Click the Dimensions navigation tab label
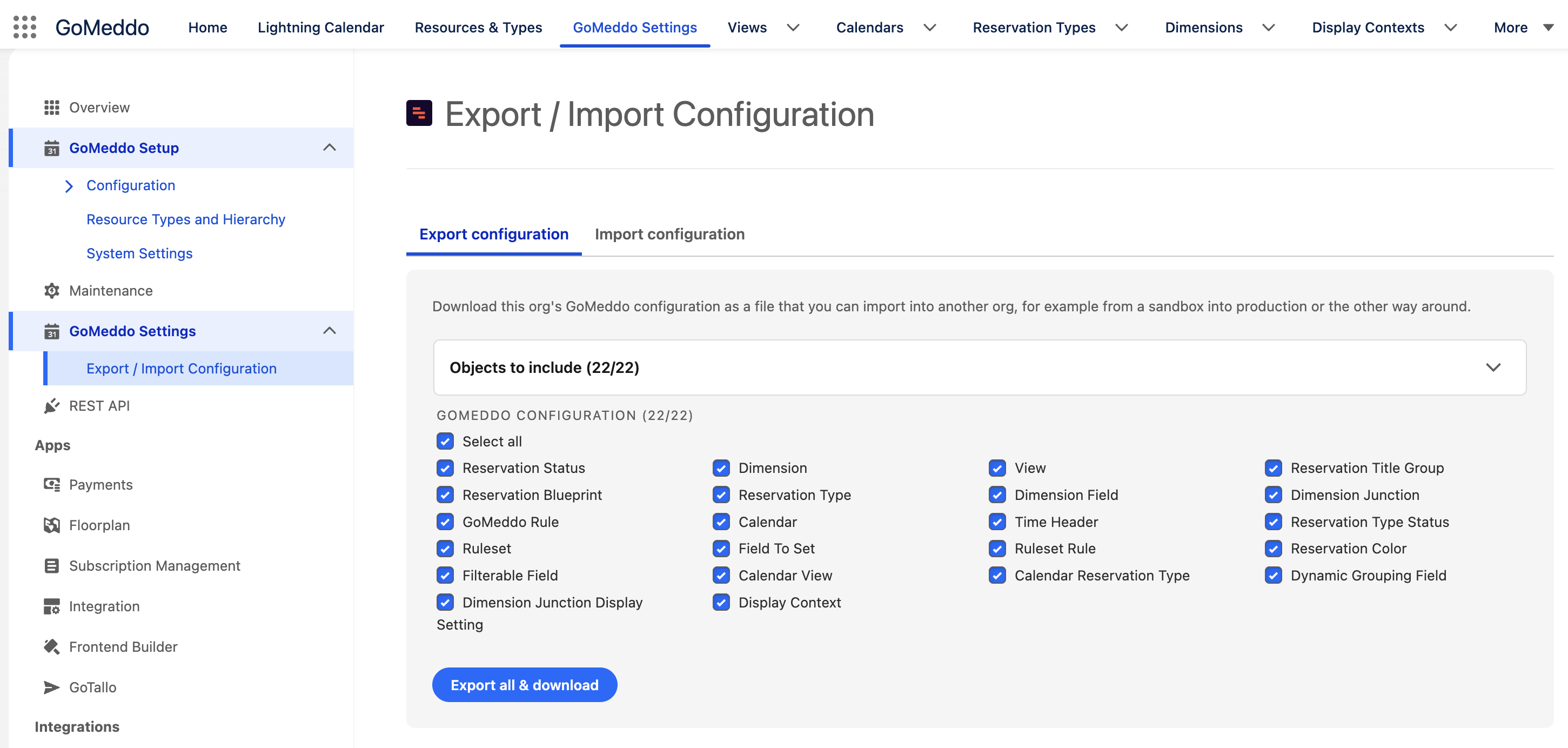The width and height of the screenshot is (1568, 748). click(1203, 28)
